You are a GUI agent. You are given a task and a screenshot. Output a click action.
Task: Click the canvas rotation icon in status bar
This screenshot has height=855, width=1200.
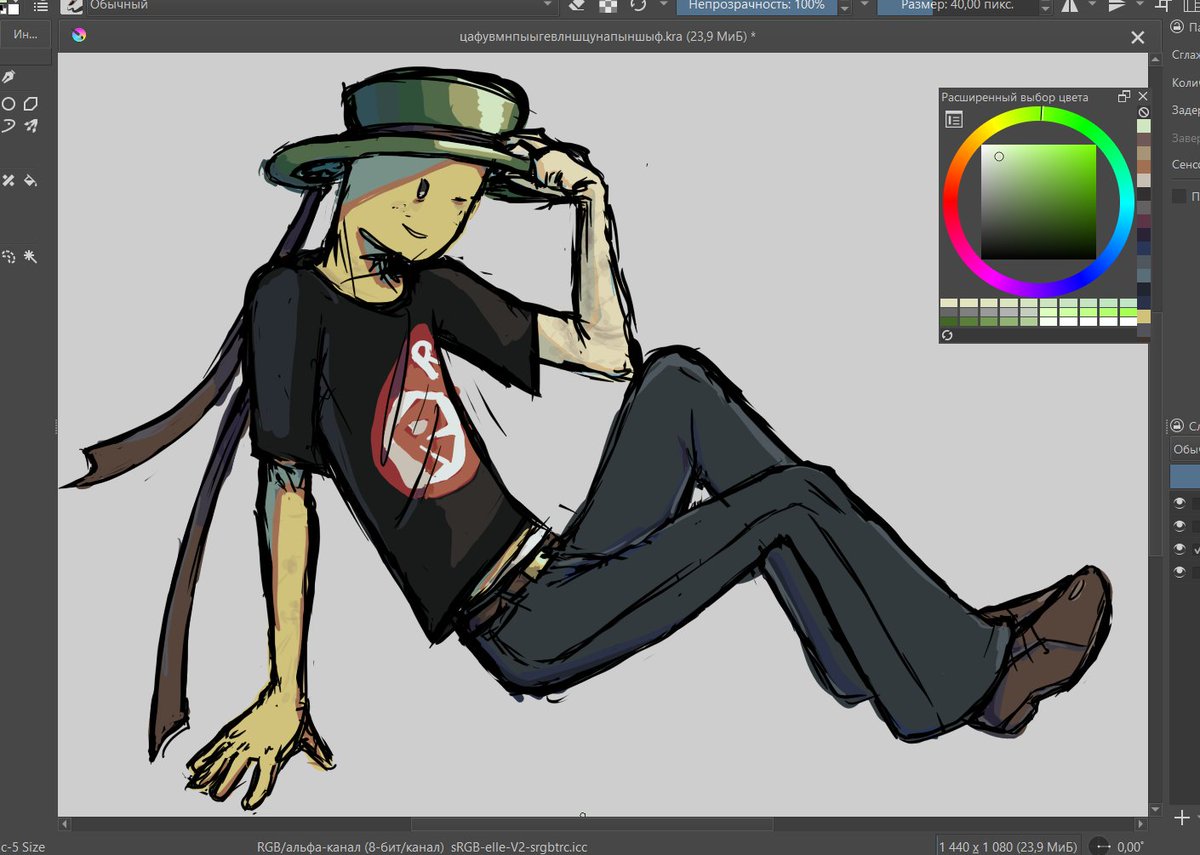pyautogui.click(x=1099, y=846)
